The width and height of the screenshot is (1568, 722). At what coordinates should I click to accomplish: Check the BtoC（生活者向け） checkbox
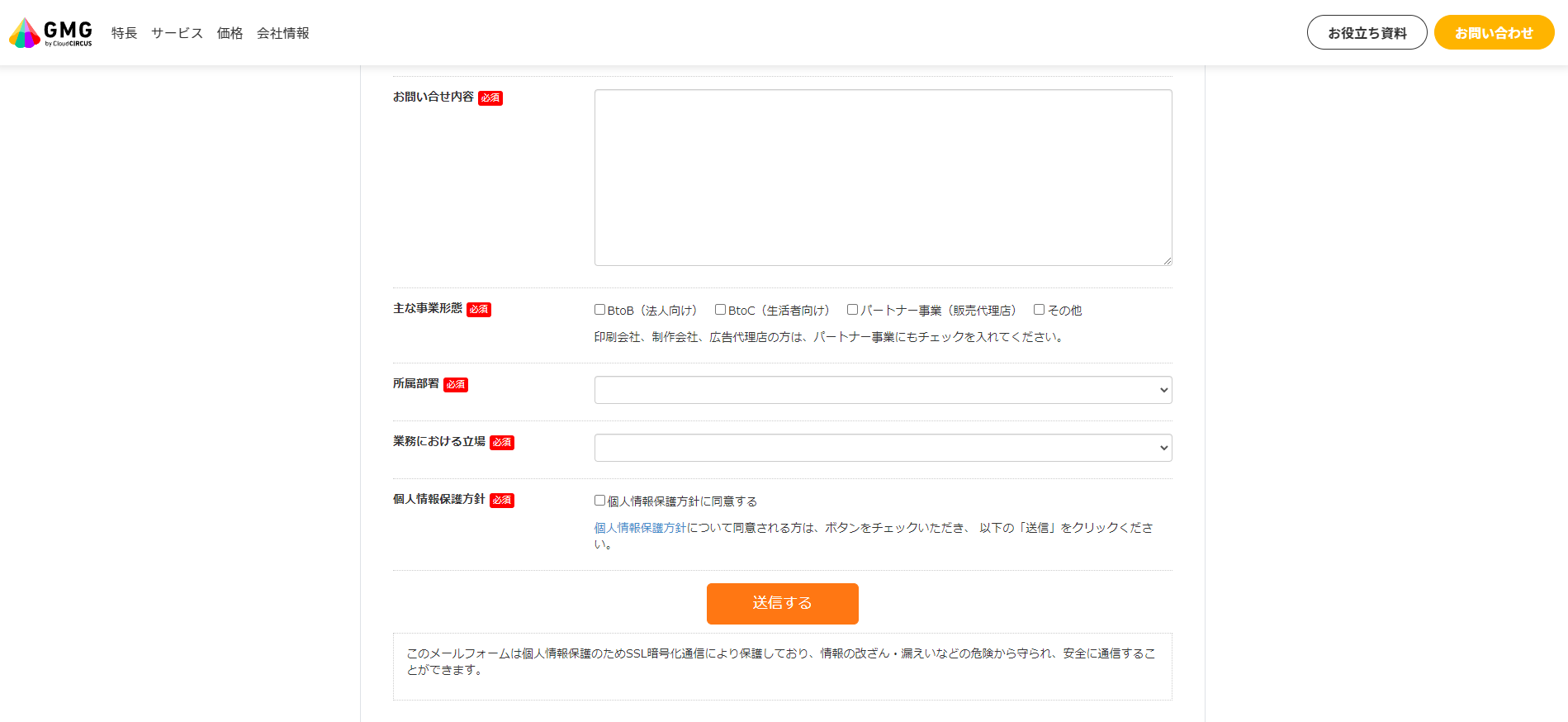(x=720, y=310)
